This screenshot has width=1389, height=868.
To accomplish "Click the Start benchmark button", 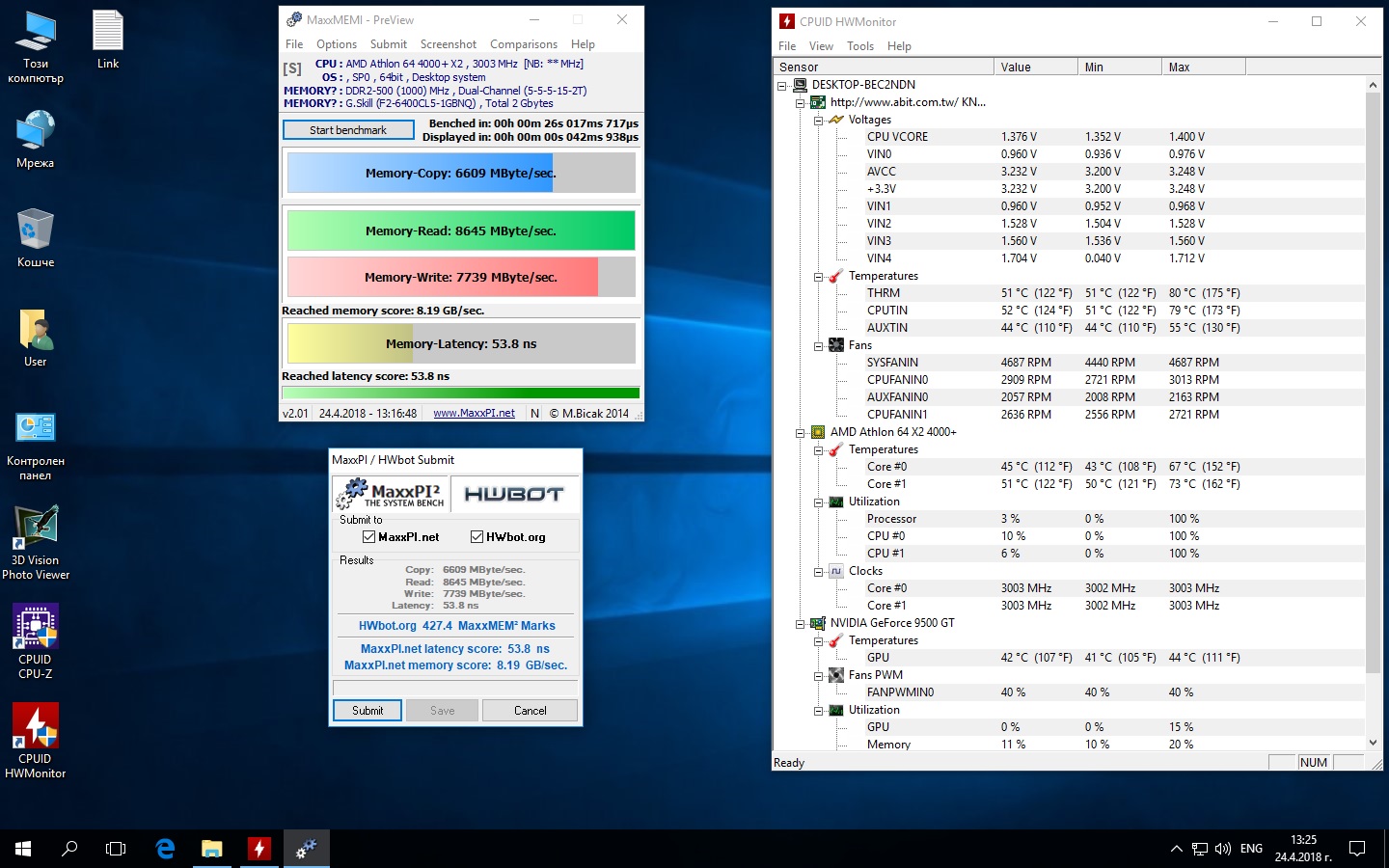I will tap(348, 129).
